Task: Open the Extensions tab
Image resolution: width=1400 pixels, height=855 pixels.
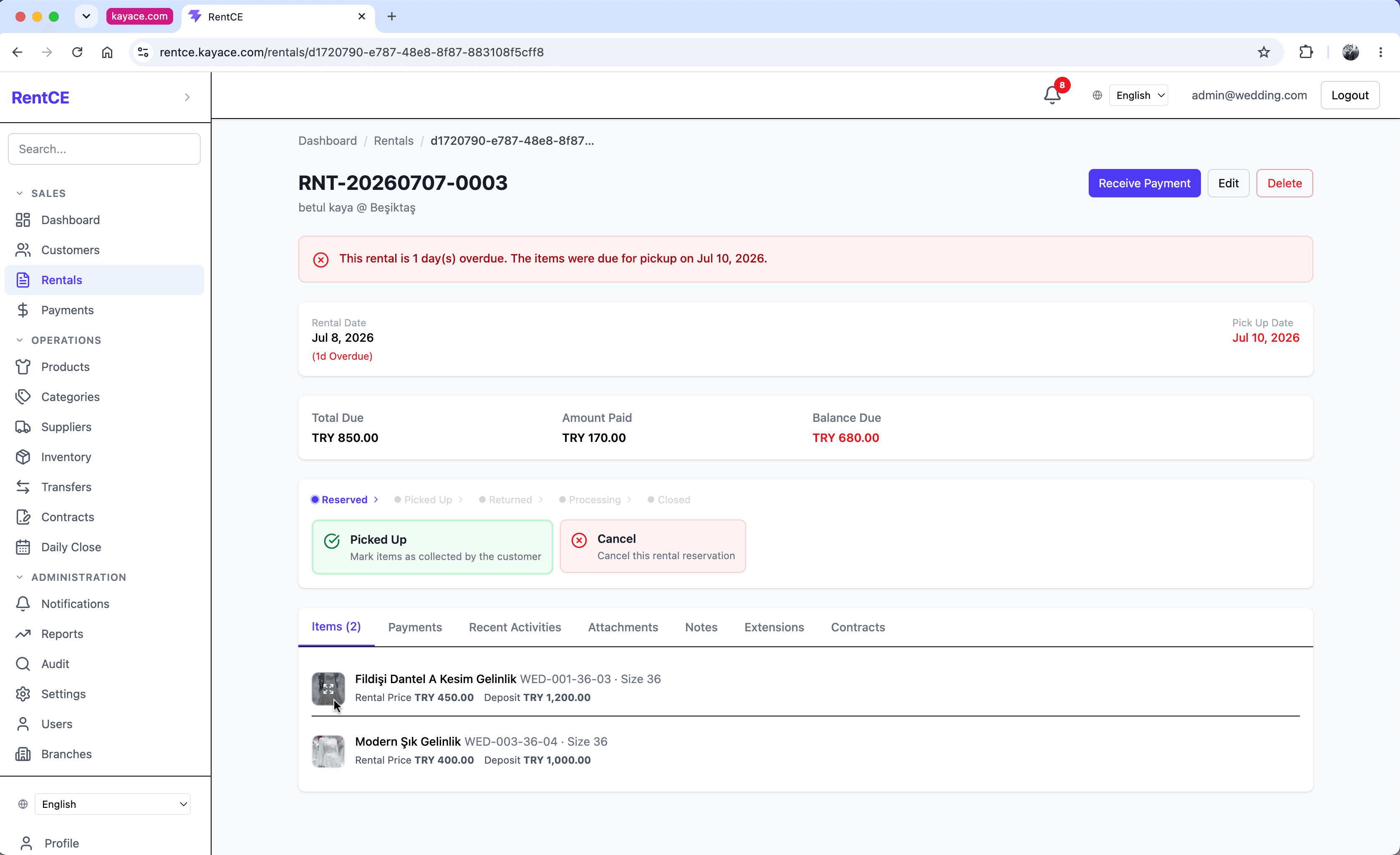Action: [774, 627]
